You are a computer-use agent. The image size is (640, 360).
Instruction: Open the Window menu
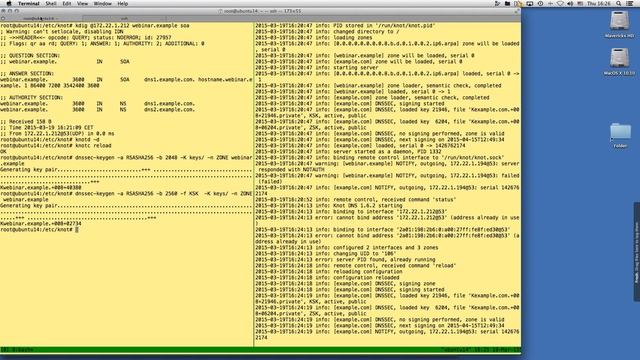pyautogui.click(x=102, y=3)
